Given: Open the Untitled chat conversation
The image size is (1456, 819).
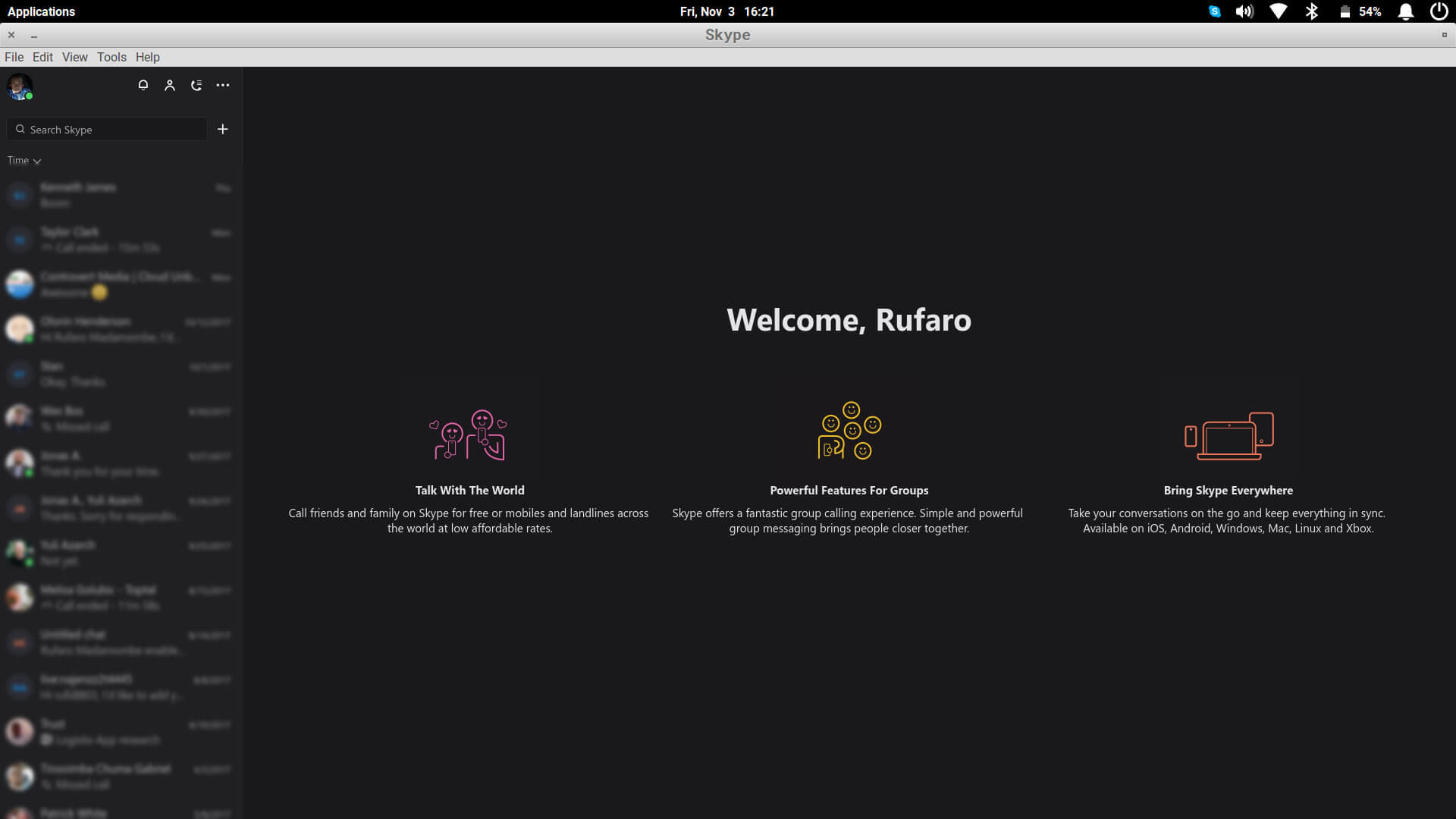Looking at the screenshot, I should click(x=121, y=642).
